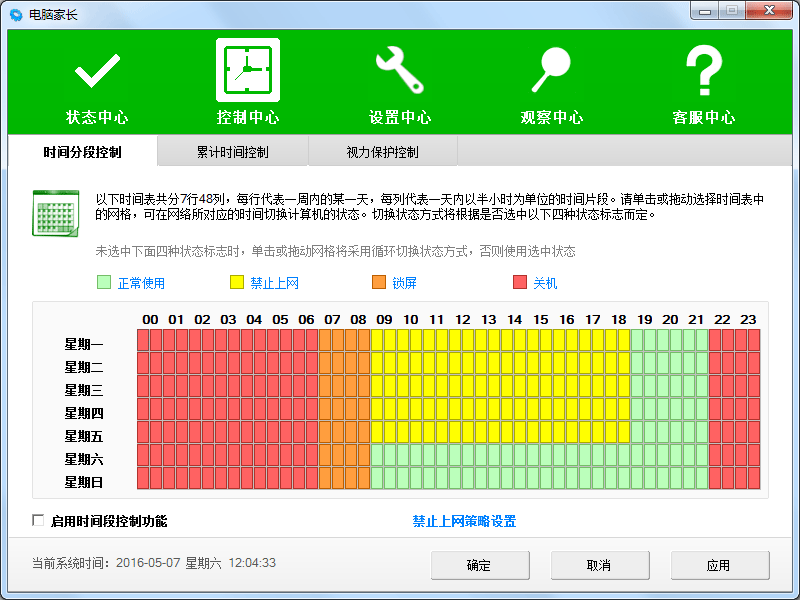Click the 取消 button
The image size is (800, 600).
click(599, 565)
